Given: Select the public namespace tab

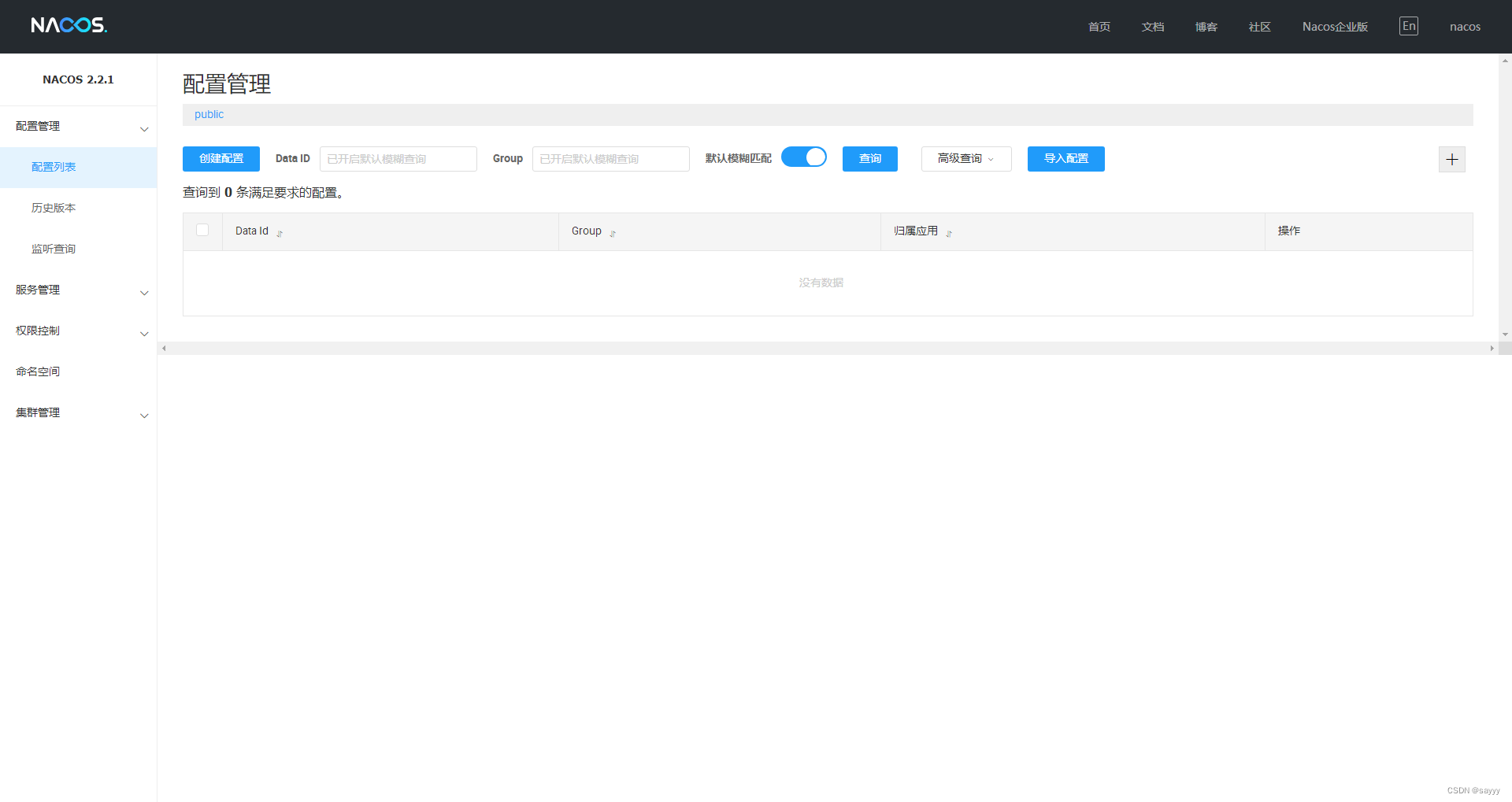Looking at the screenshot, I should [209, 115].
